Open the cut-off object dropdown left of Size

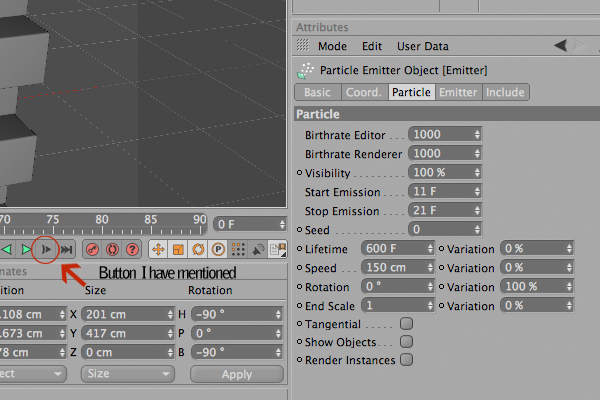point(33,374)
